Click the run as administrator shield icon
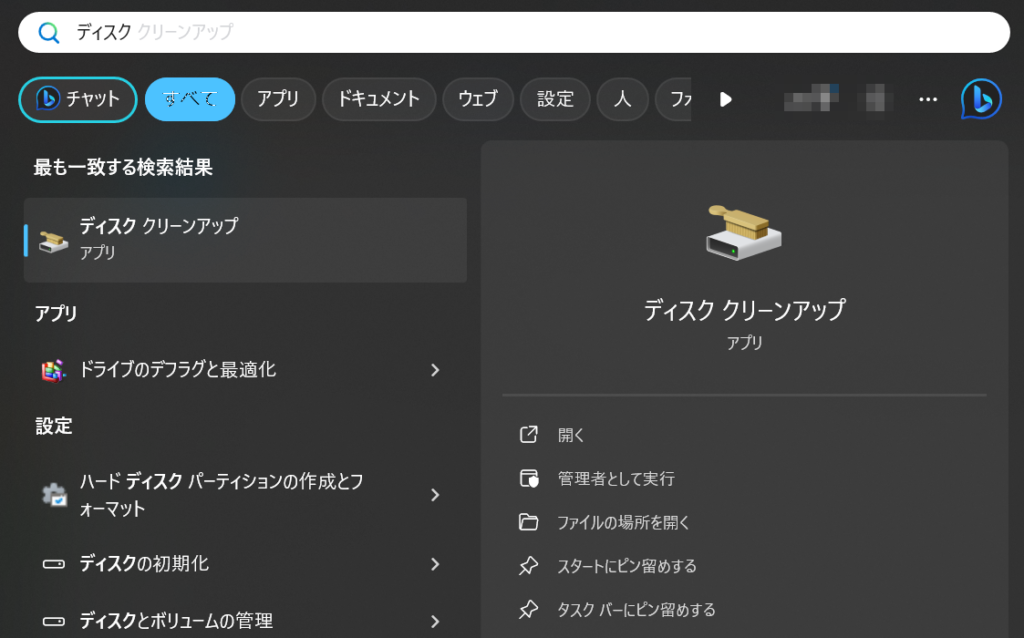Viewport: 1024px width, 638px height. tap(528, 479)
